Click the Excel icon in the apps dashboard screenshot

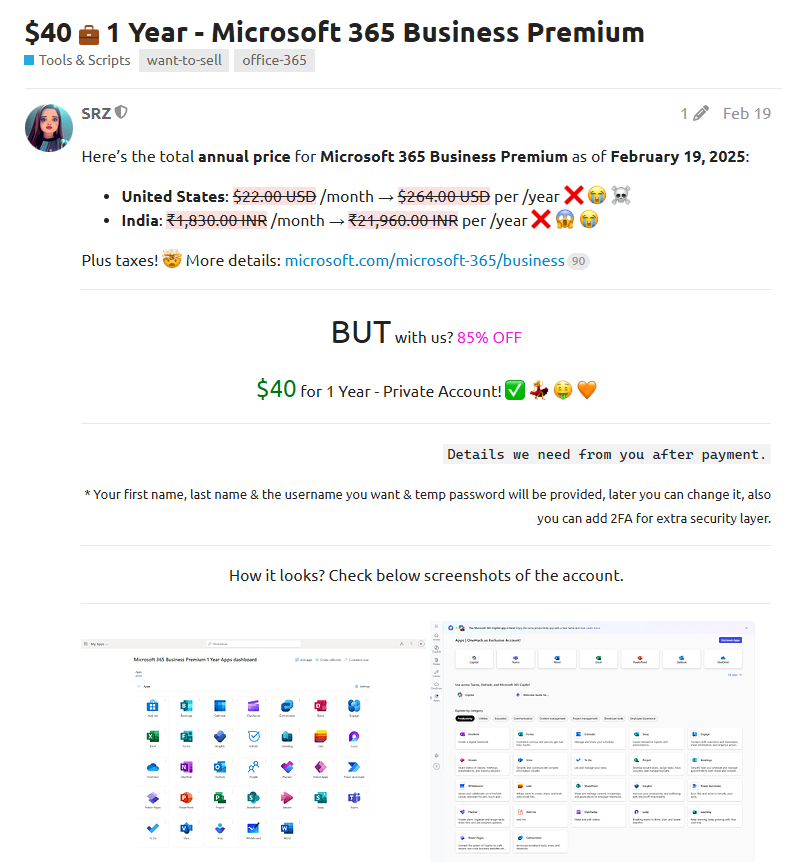[x=153, y=738]
